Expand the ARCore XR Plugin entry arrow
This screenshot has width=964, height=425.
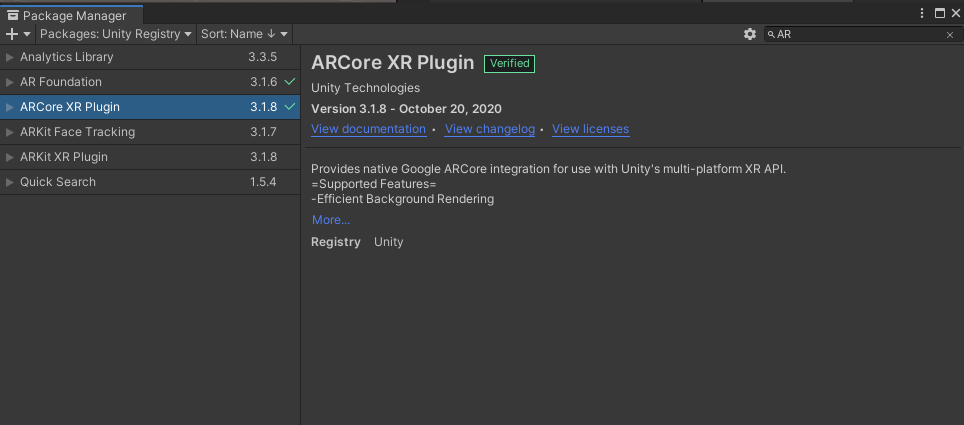click(9, 107)
